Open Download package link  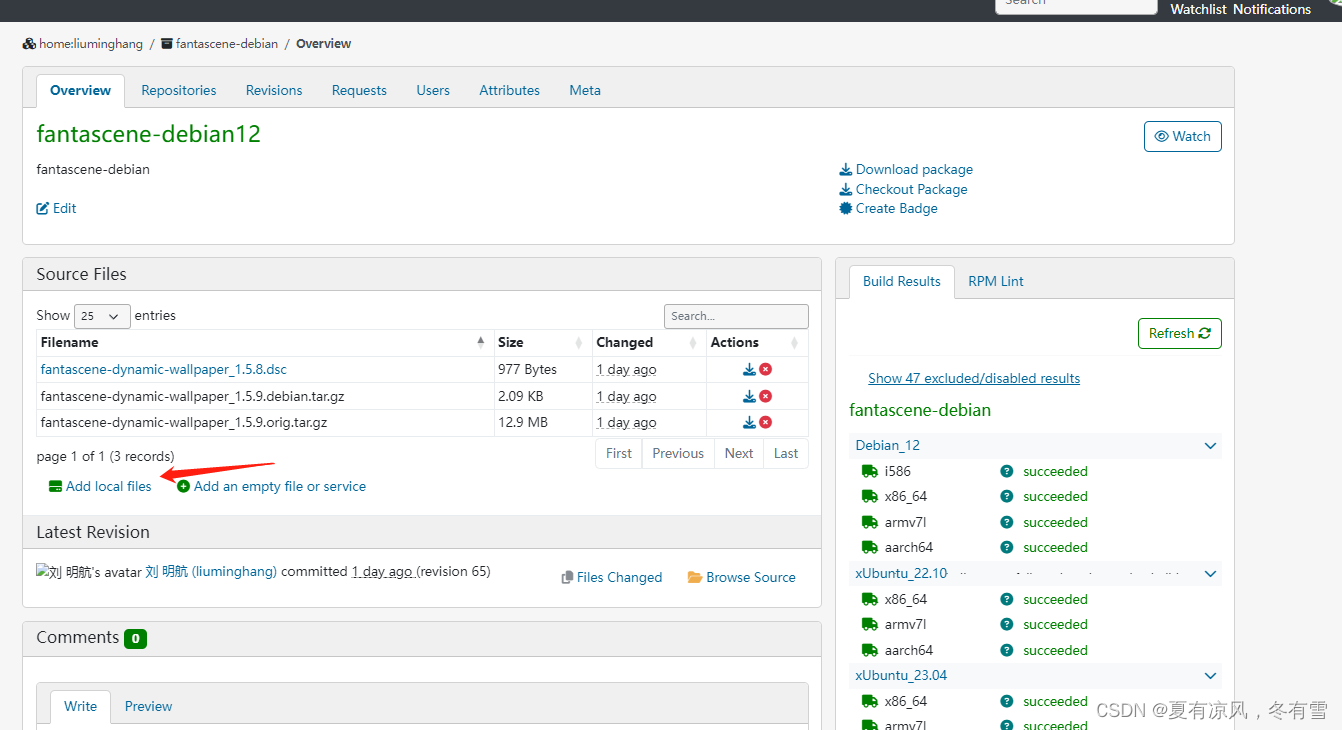pos(906,169)
